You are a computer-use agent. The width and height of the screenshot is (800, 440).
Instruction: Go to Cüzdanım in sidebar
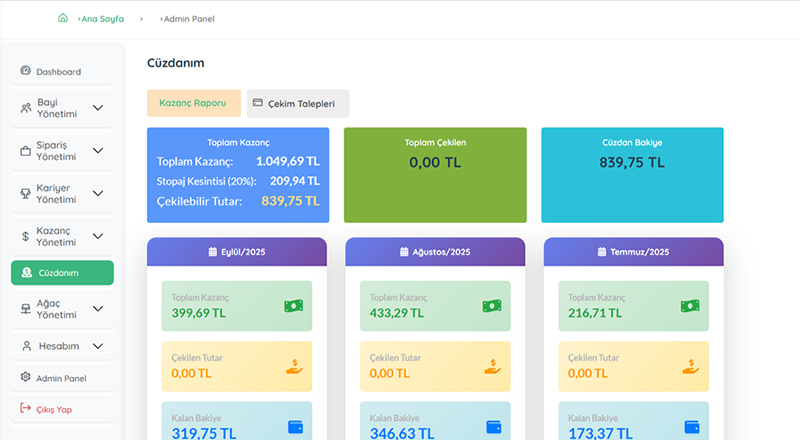tap(62, 273)
